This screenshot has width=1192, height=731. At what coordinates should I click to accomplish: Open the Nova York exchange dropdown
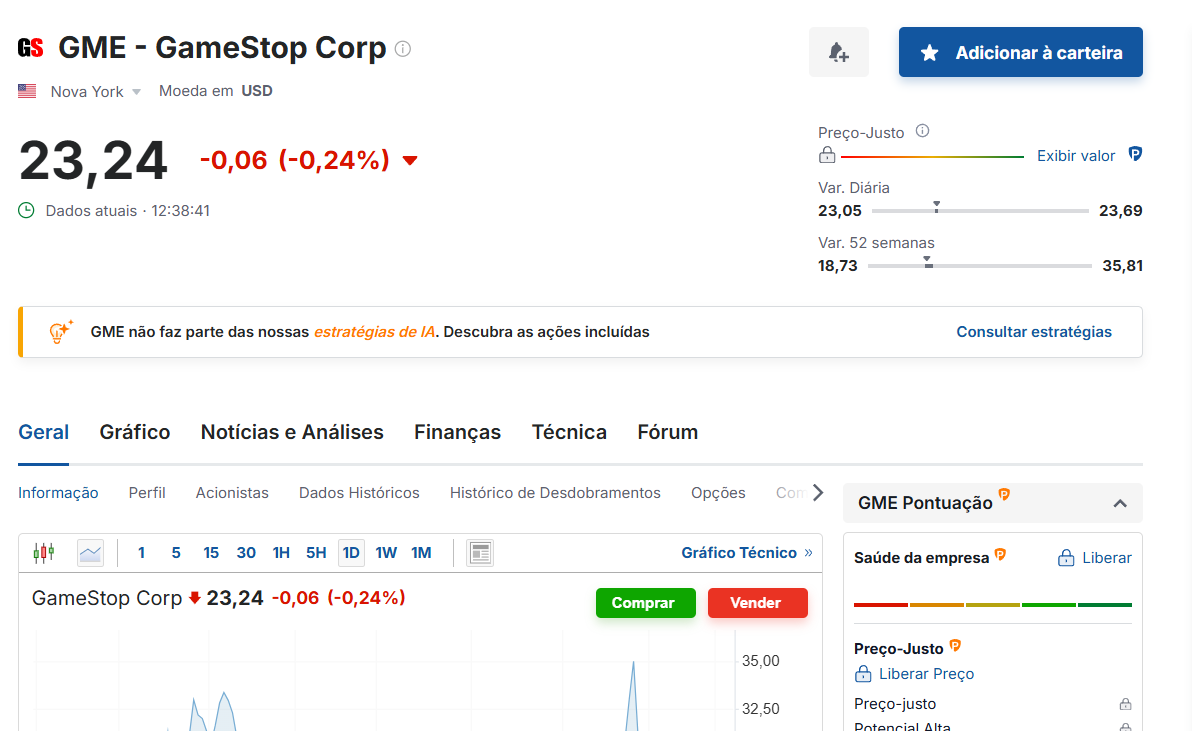pyautogui.click(x=96, y=92)
